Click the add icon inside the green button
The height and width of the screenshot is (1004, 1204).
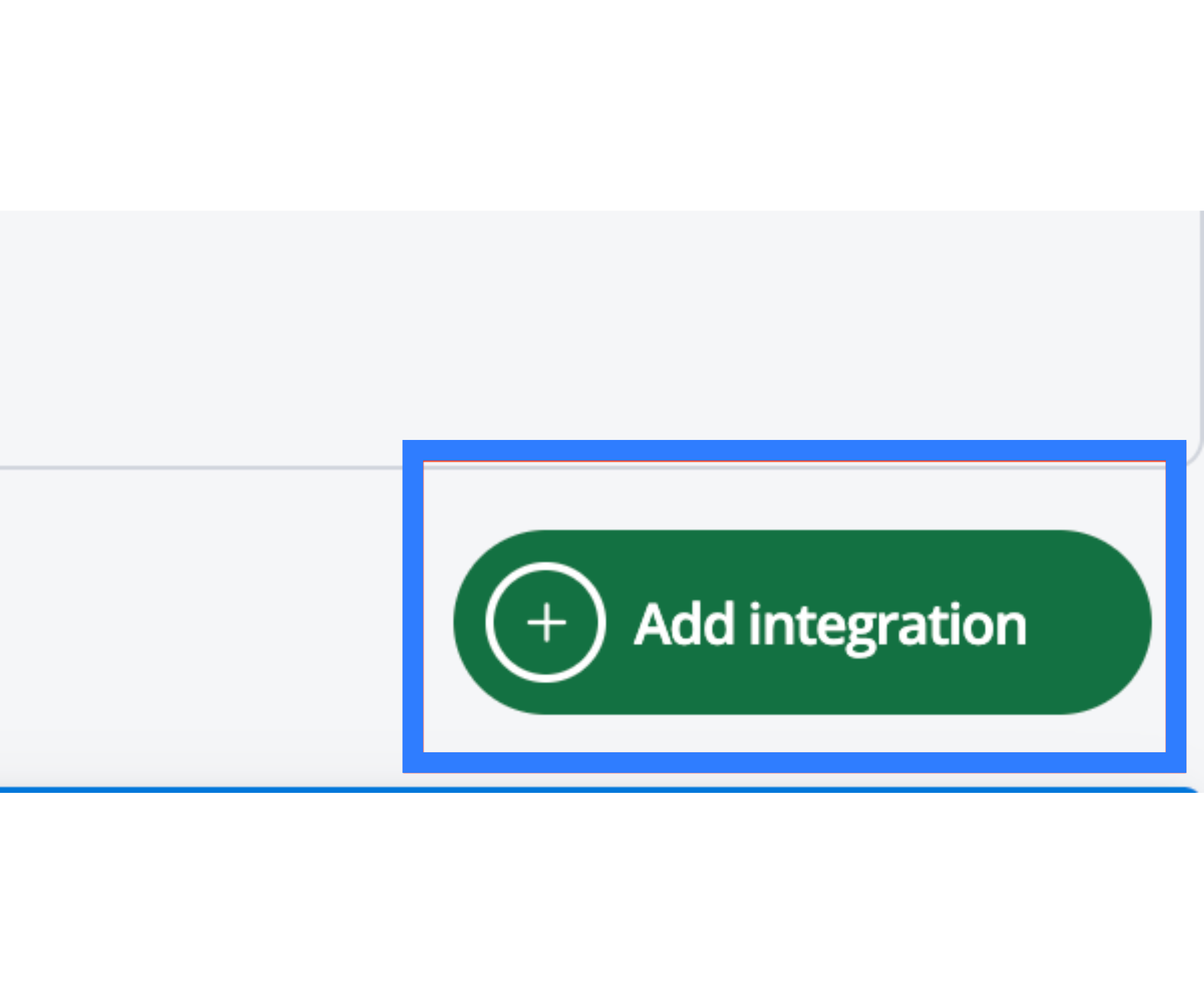tap(546, 622)
